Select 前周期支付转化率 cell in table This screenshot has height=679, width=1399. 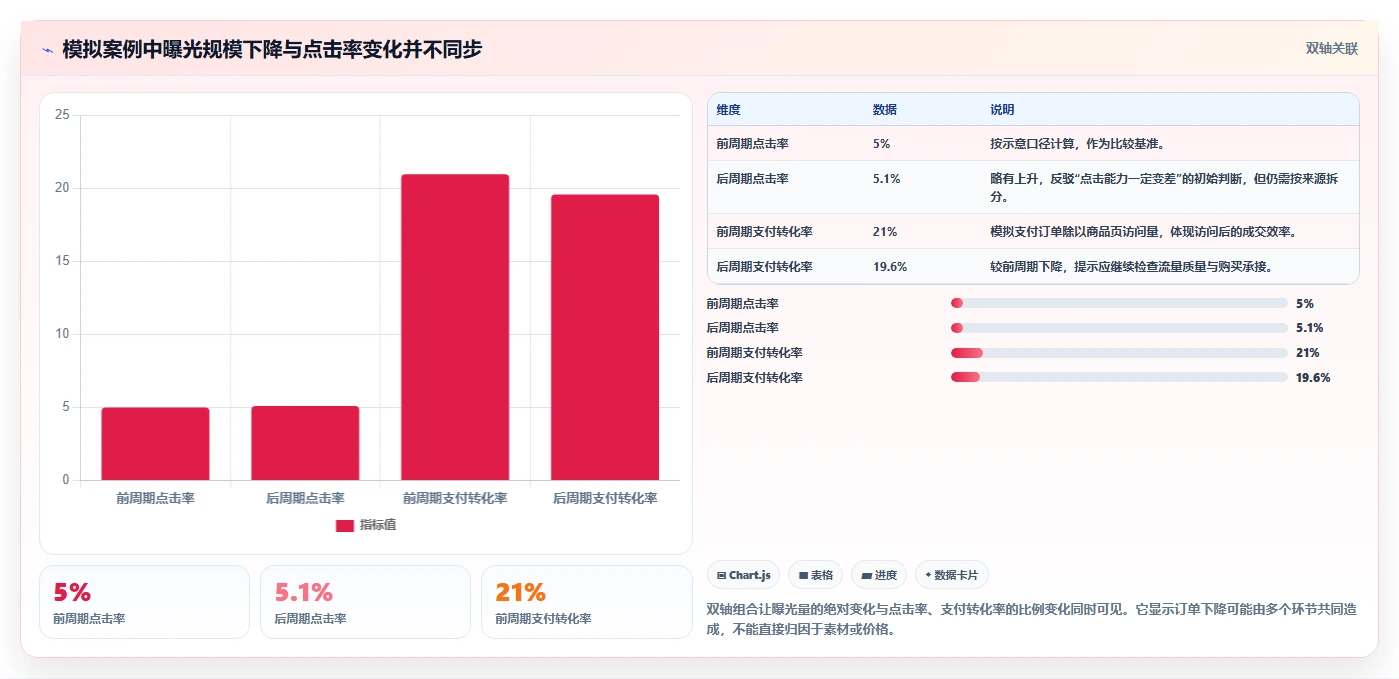point(764,232)
